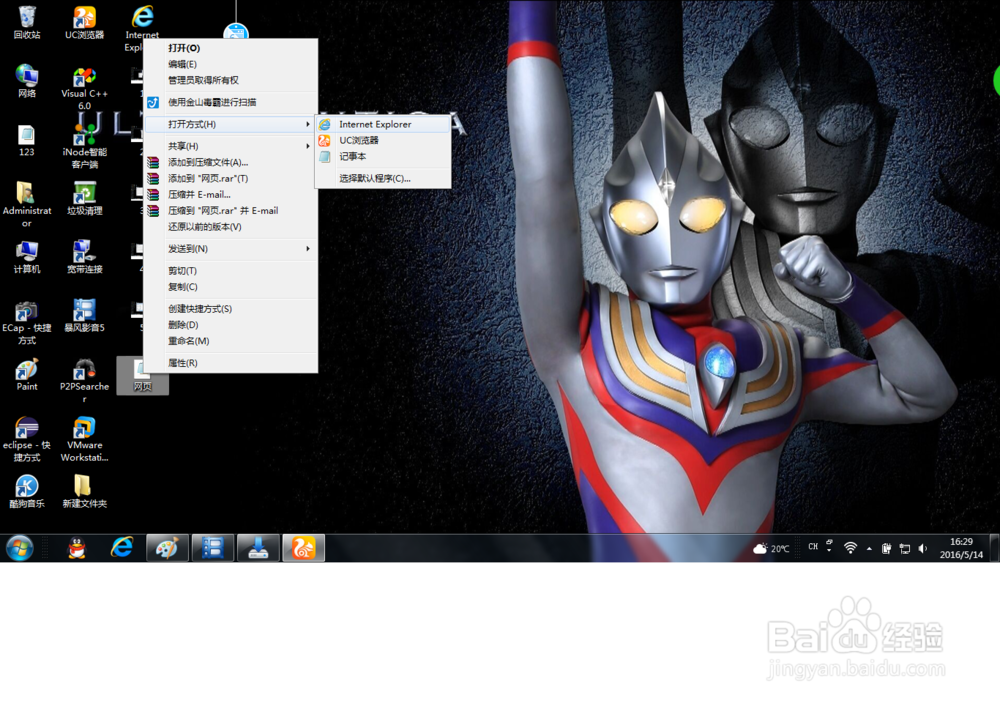Choose 重命名(M) in the context menu
This screenshot has width=1000, height=703.
(x=231, y=341)
